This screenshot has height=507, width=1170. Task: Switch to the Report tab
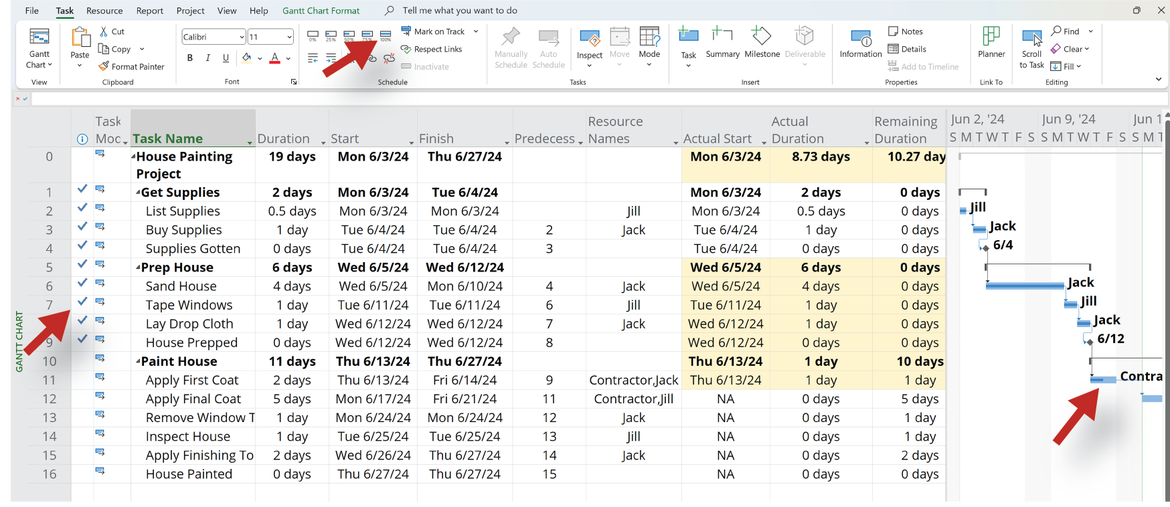coord(150,11)
